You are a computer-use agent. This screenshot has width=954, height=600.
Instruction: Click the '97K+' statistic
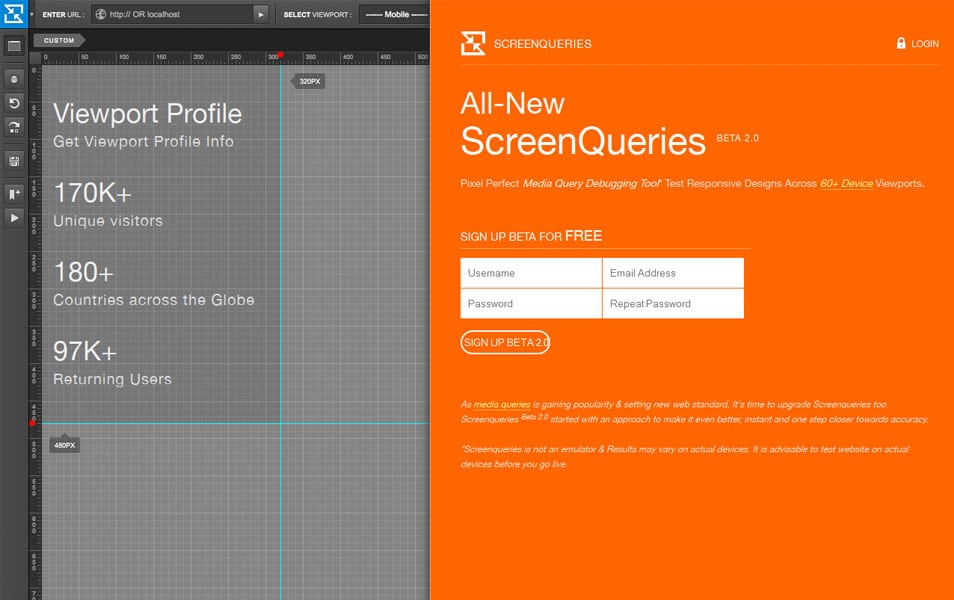point(85,351)
